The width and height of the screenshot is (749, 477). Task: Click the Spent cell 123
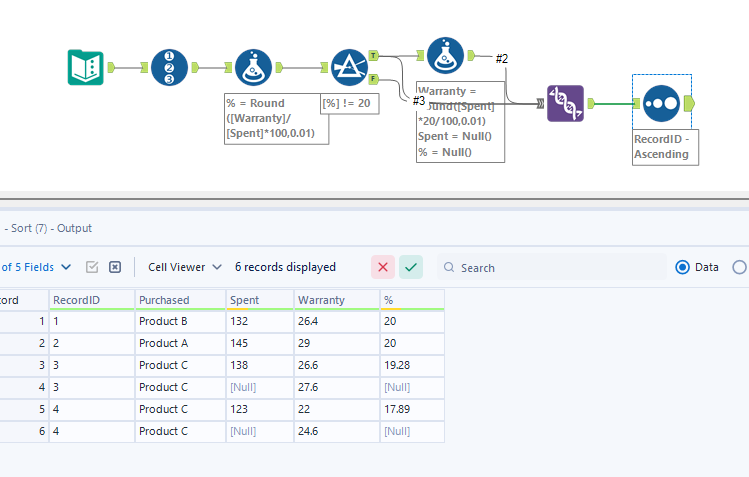pos(260,409)
